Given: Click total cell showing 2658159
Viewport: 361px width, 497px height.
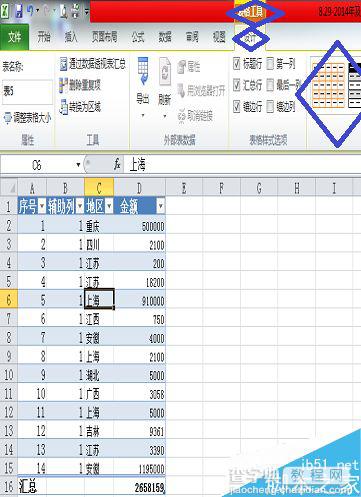Looking at the screenshot, I should coord(139,487).
